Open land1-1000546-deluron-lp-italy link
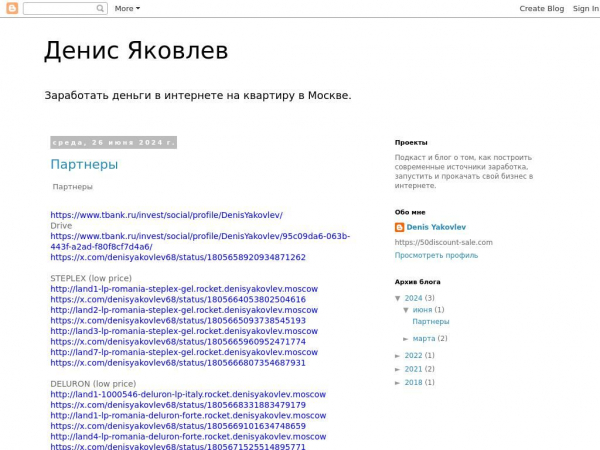Image resolution: width=600 pixels, height=450 pixels. tap(188, 395)
